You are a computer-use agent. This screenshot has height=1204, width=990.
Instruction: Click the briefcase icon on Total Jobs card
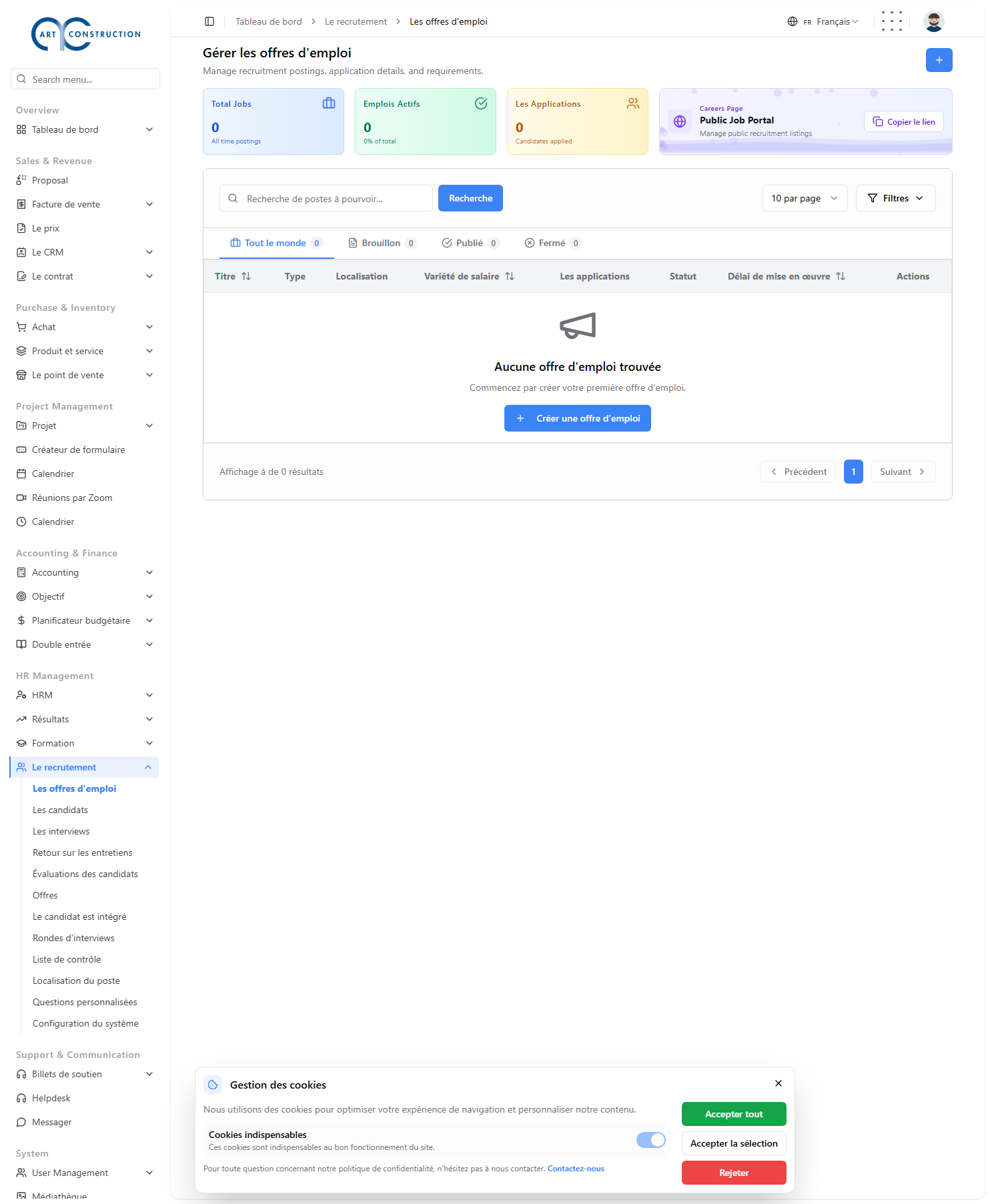point(329,103)
